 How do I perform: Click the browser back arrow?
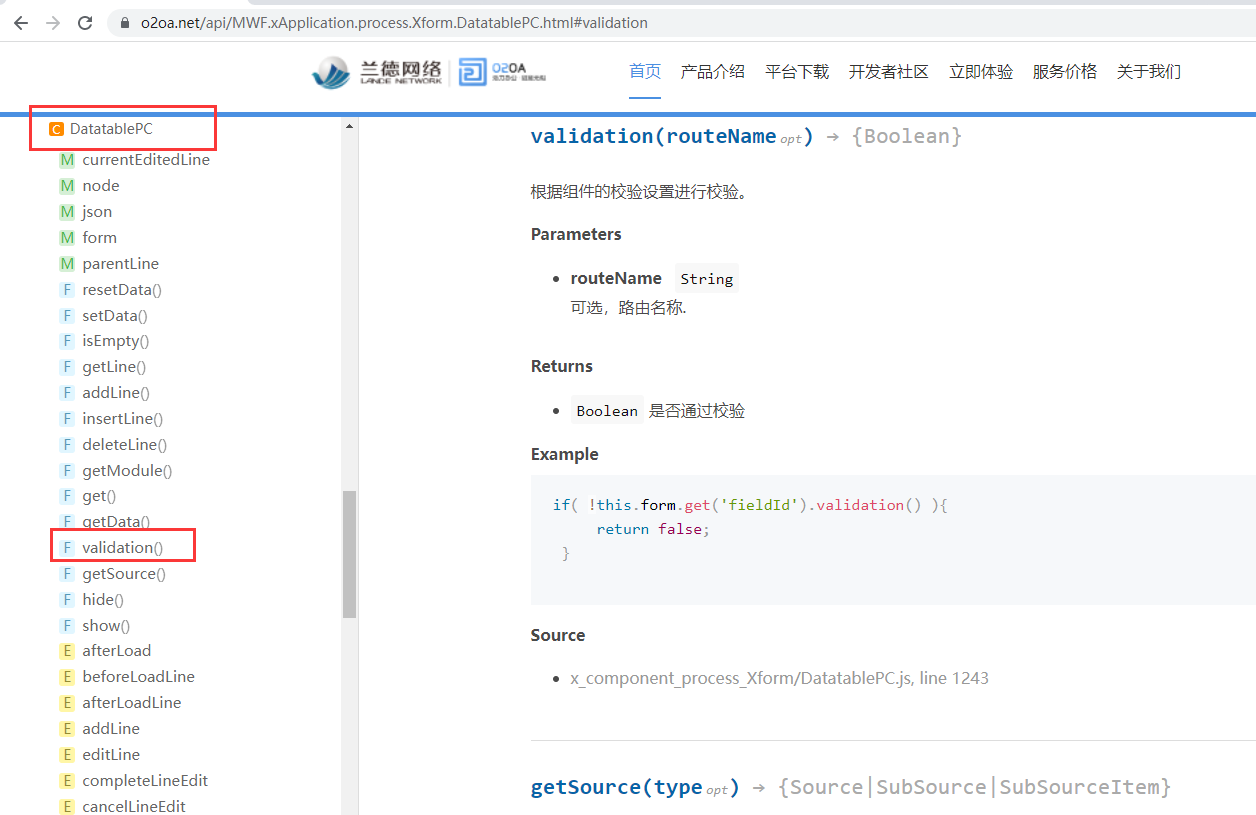[21, 22]
